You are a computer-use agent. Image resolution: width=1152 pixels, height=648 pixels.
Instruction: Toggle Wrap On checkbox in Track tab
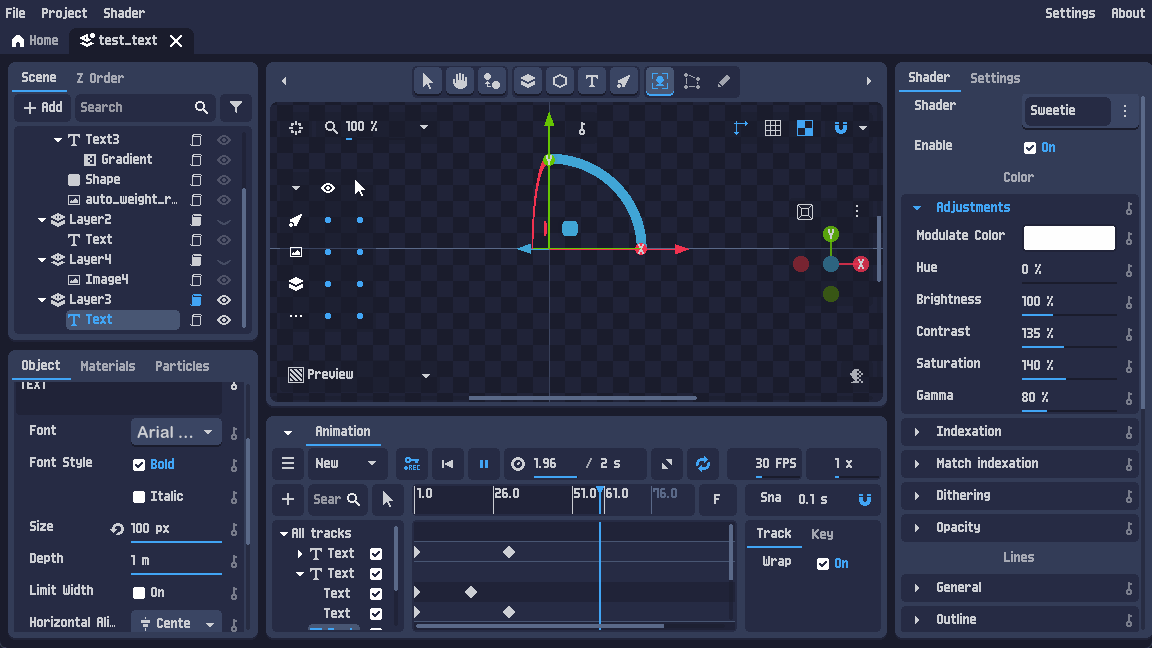click(823, 564)
